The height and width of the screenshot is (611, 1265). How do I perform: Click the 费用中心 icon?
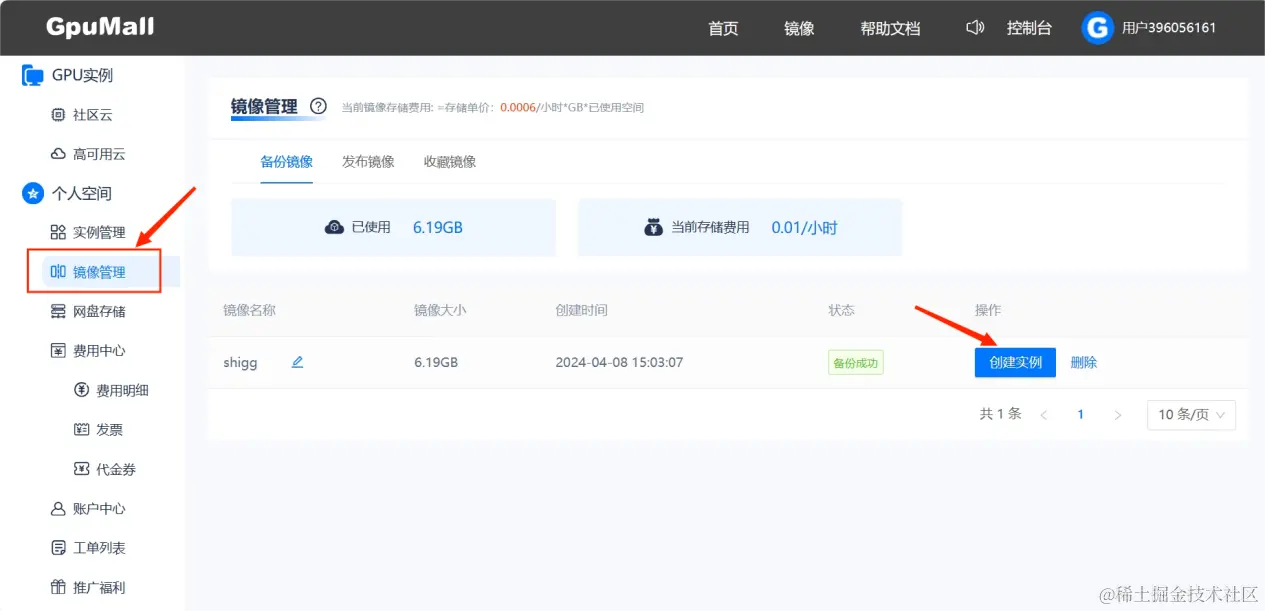[x=58, y=350]
